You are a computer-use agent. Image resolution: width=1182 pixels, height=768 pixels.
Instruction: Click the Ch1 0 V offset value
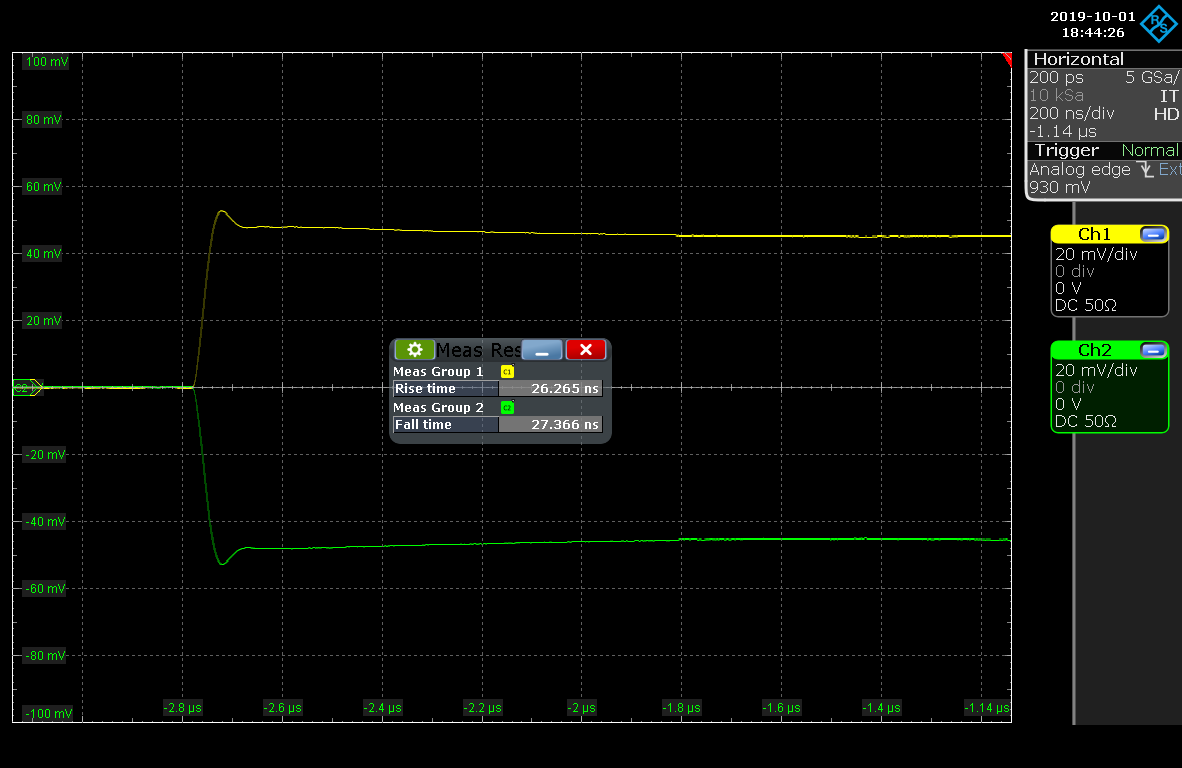coord(1067,289)
